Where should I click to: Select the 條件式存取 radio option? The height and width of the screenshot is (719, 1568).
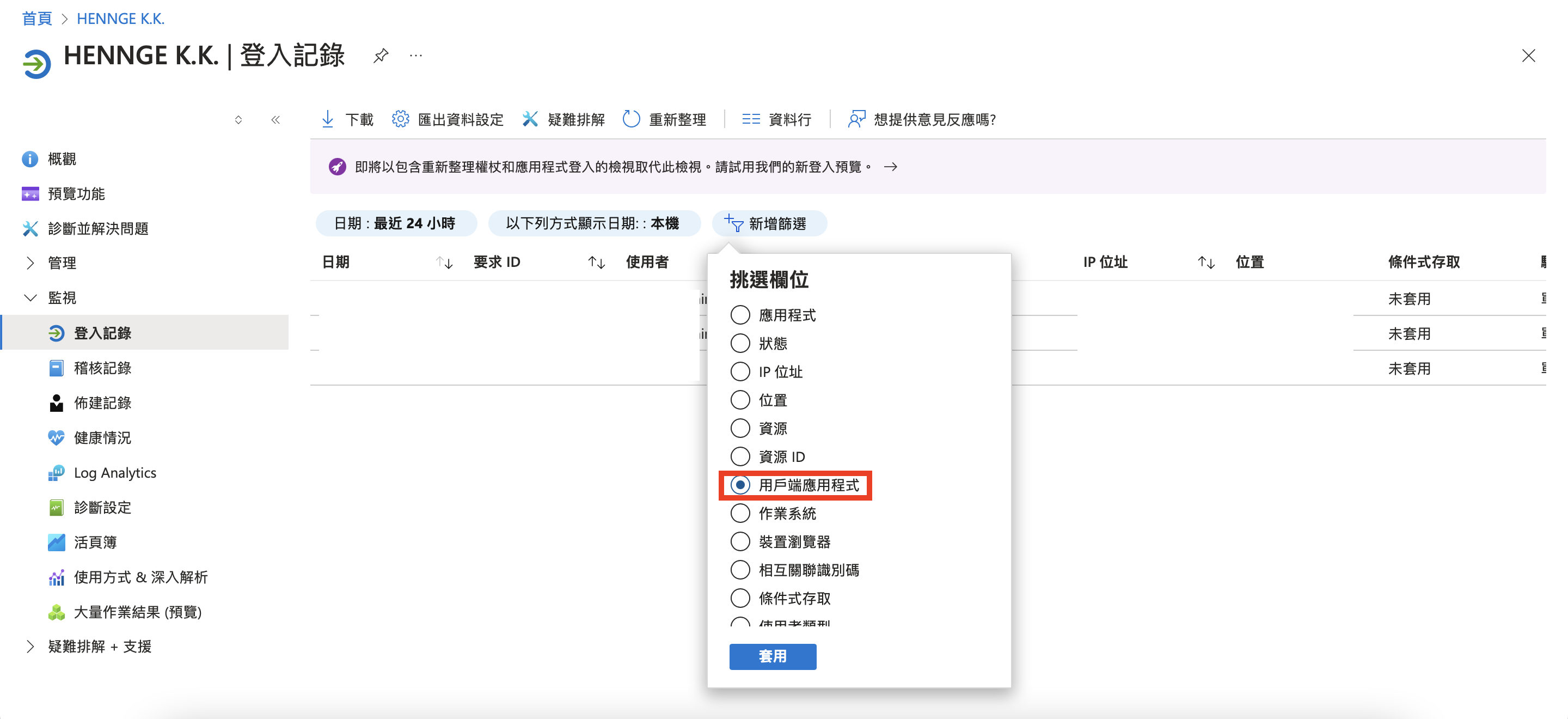[739, 598]
